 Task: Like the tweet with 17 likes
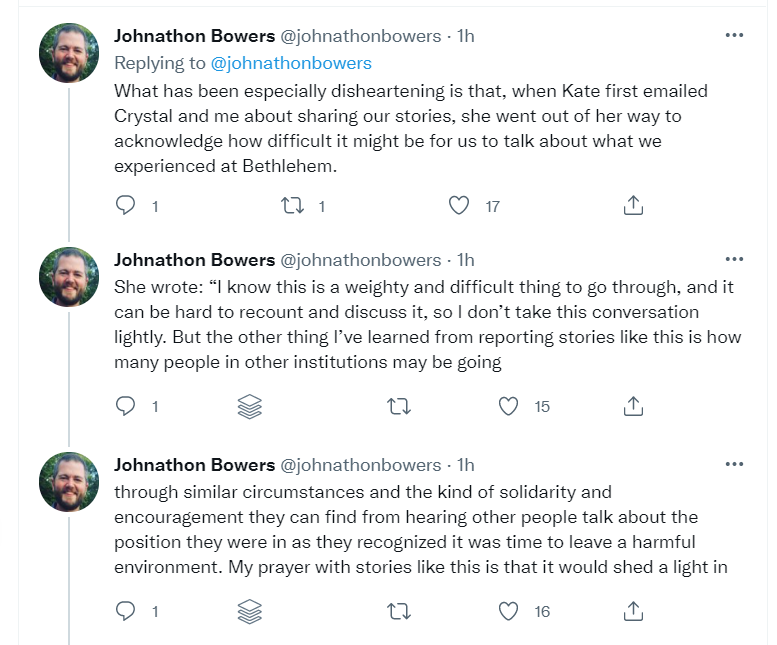(x=459, y=206)
